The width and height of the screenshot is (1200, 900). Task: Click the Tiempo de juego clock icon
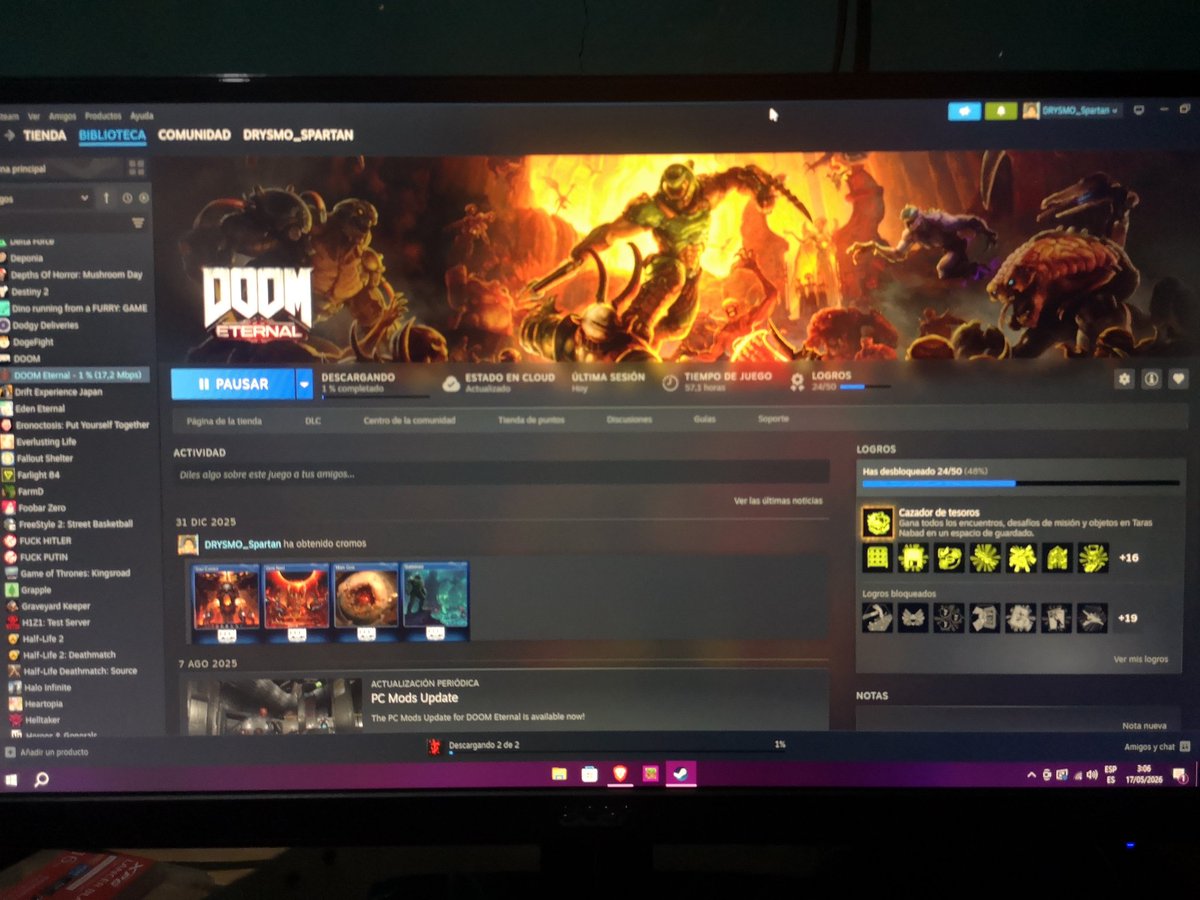(x=670, y=382)
